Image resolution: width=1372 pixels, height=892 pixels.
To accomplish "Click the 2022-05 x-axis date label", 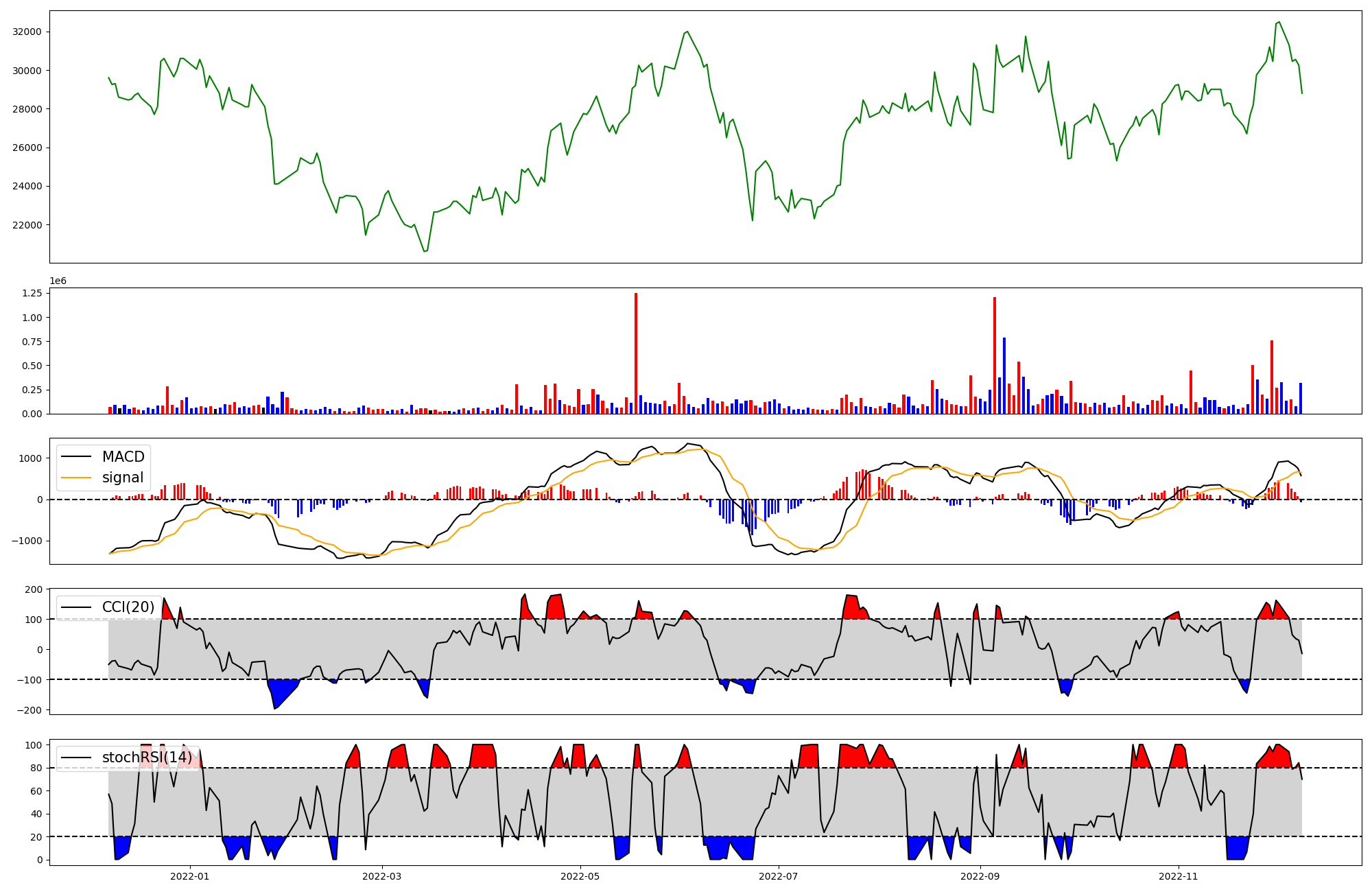I will [x=580, y=876].
